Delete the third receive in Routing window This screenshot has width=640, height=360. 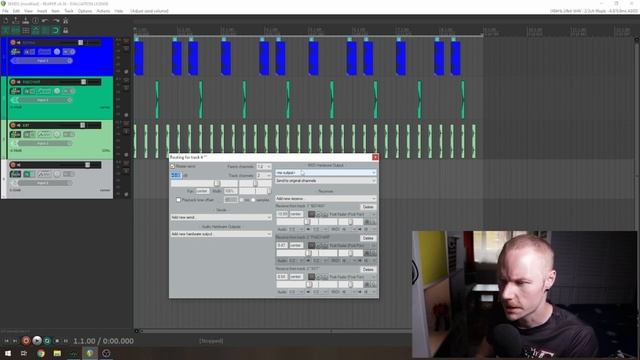(368, 269)
